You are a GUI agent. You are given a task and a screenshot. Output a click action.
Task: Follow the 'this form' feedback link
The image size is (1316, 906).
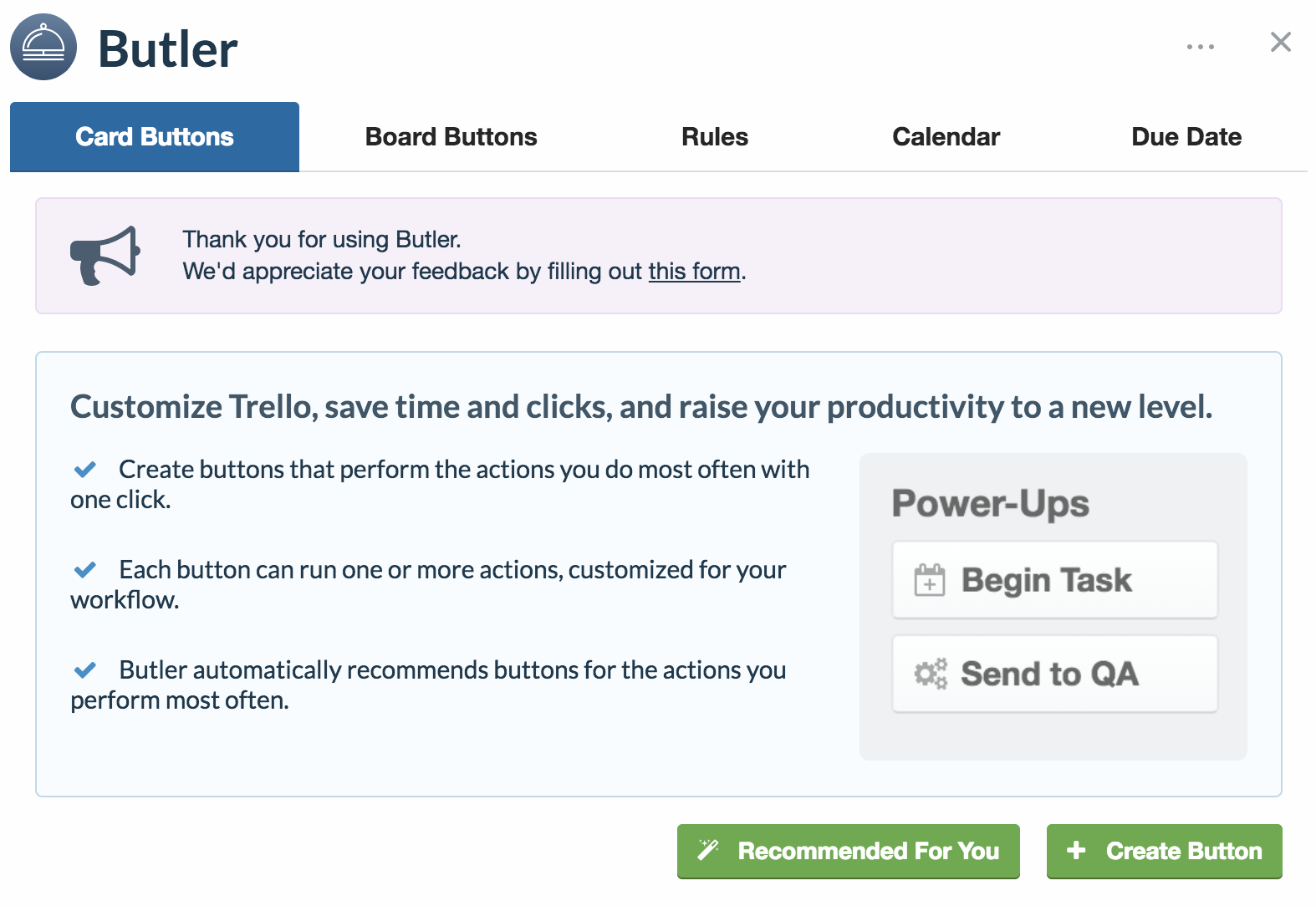click(x=694, y=272)
